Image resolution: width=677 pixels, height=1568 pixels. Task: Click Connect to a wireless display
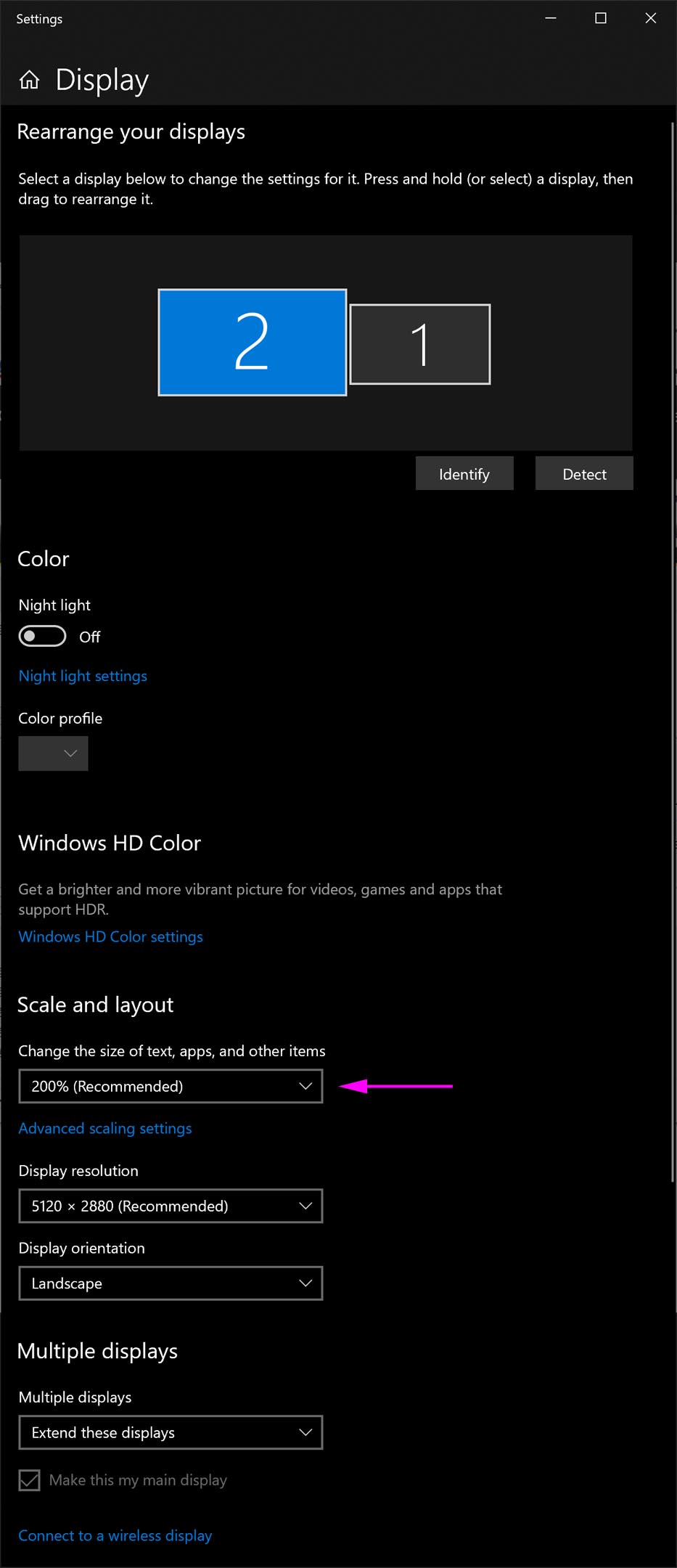tap(115, 1535)
